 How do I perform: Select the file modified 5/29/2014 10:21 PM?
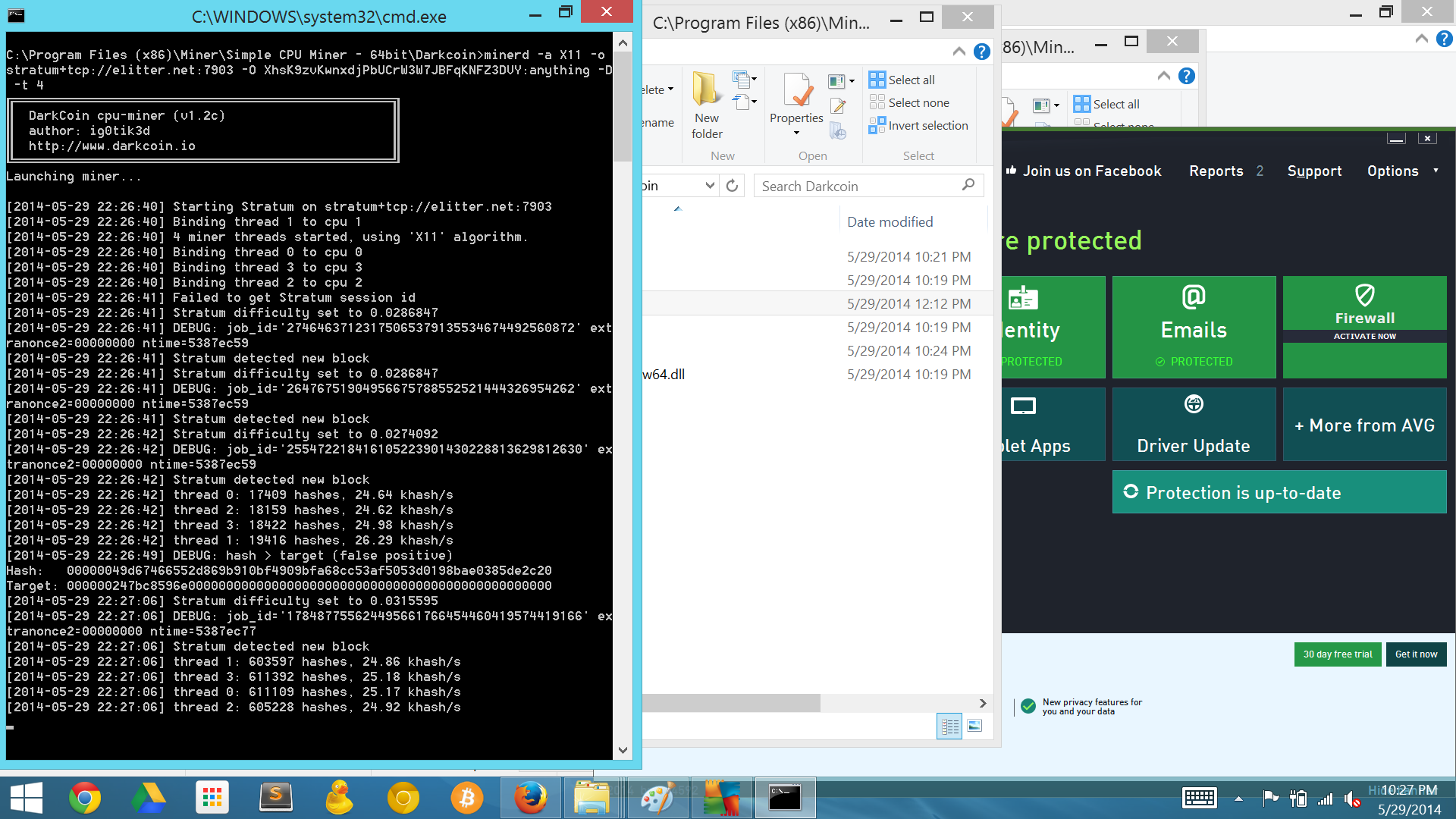[817, 256]
